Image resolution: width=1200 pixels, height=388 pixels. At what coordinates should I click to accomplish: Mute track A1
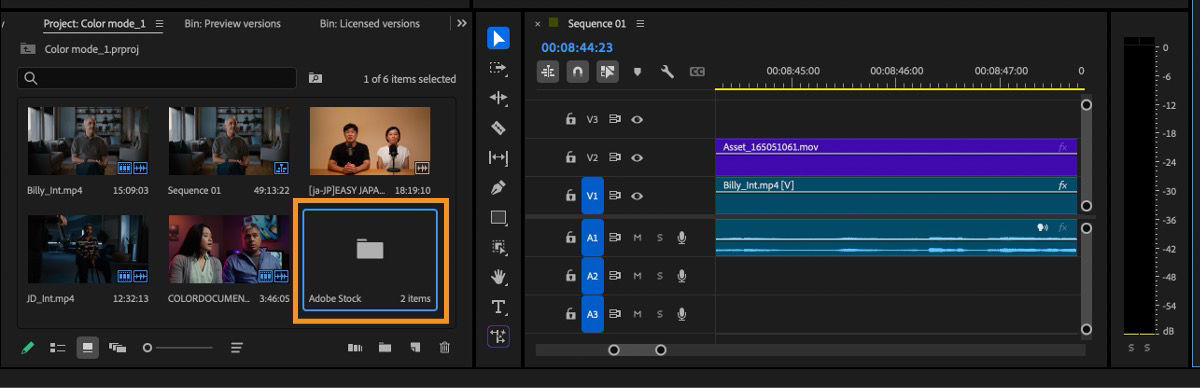click(638, 238)
